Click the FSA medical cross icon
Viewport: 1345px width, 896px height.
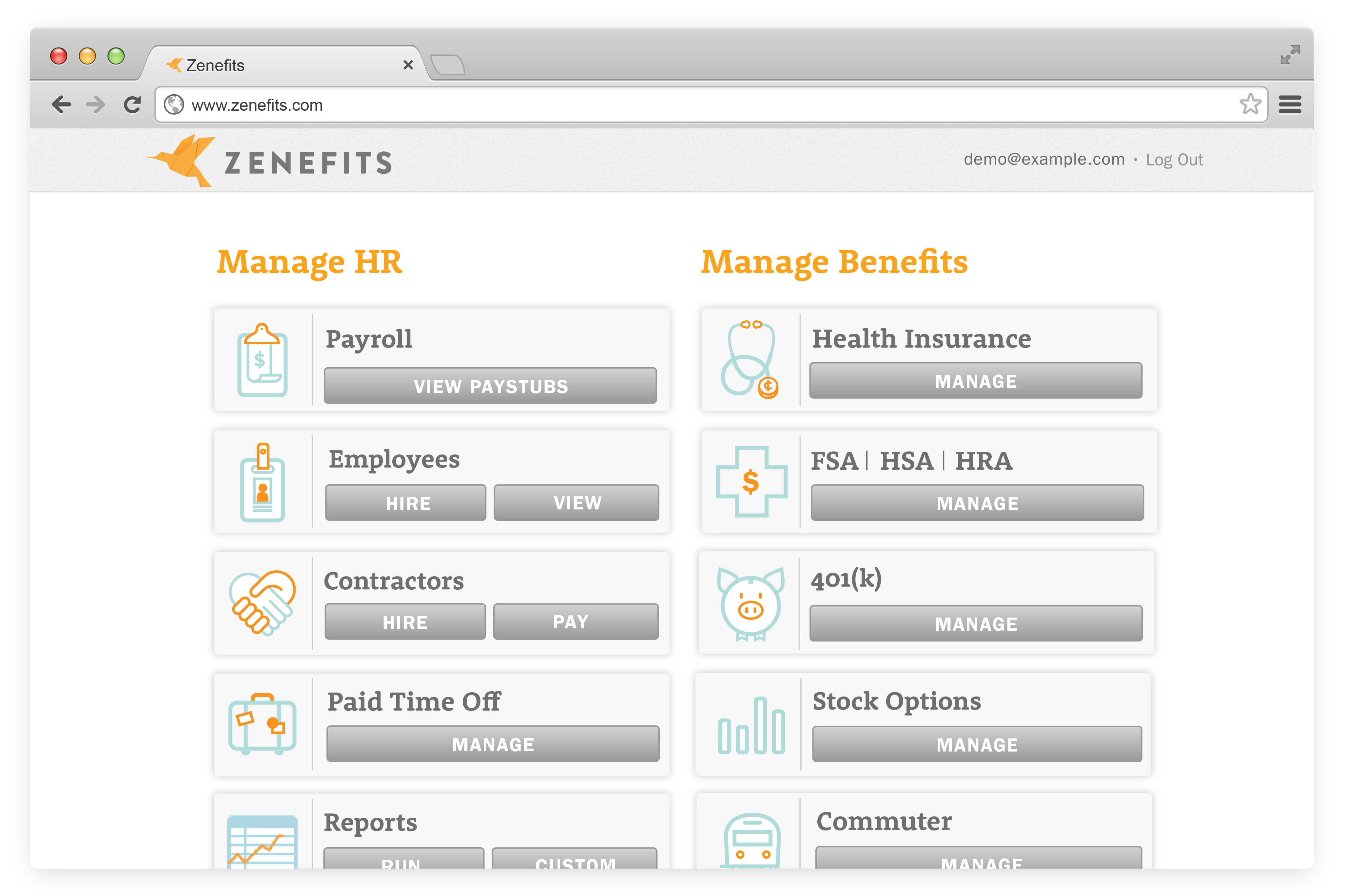[752, 483]
